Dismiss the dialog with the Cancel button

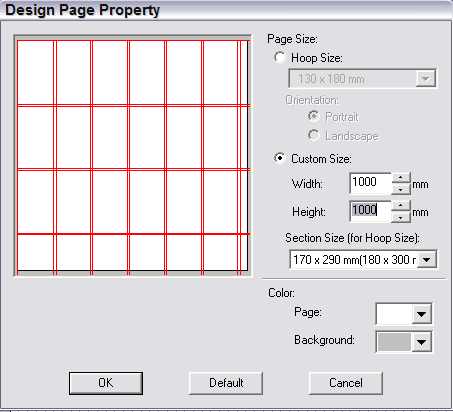[346, 383]
